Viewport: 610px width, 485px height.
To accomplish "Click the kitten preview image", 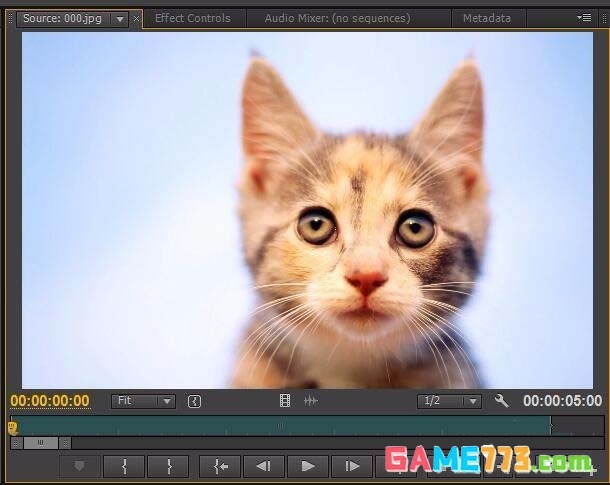I will (x=307, y=210).
